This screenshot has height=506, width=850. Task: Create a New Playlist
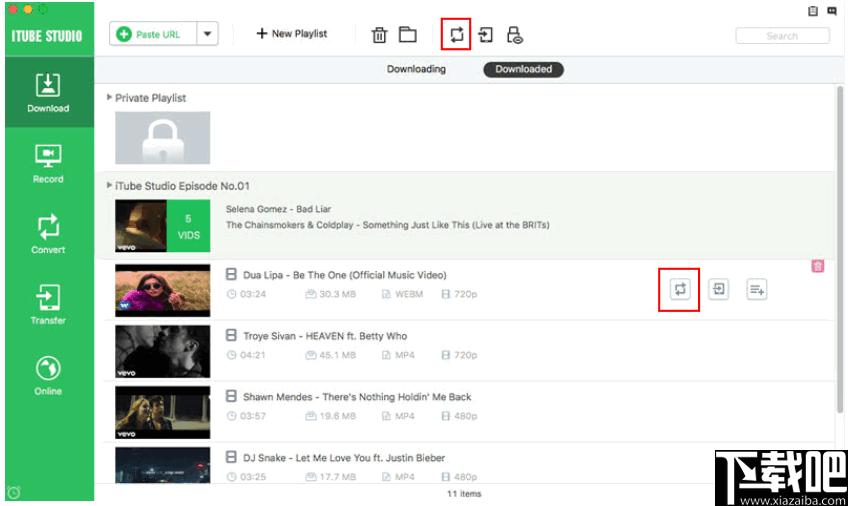click(x=292, y=34)
